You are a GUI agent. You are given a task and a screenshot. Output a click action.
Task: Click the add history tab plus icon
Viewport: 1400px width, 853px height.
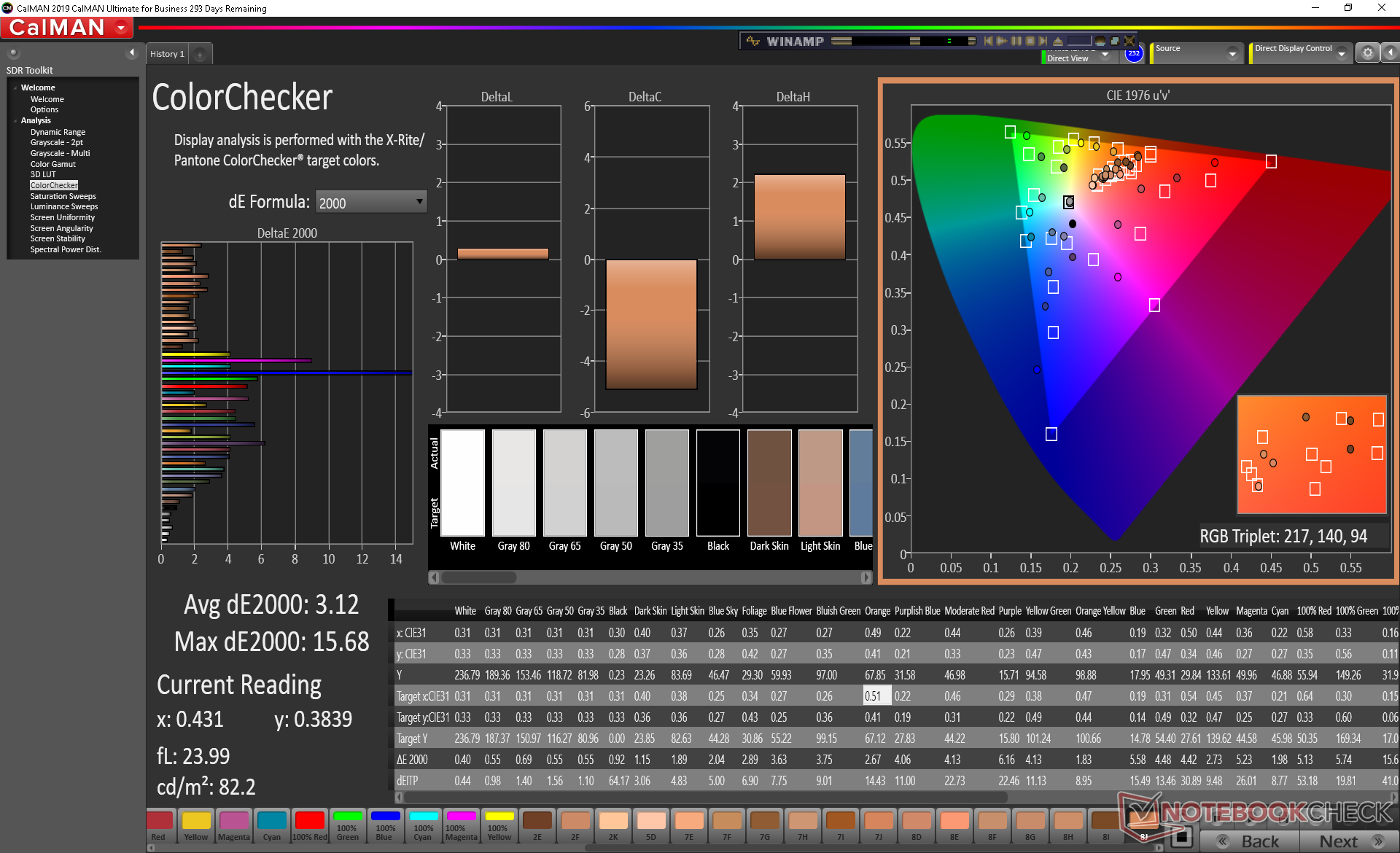pyautogui.click(x=200, y=55)
